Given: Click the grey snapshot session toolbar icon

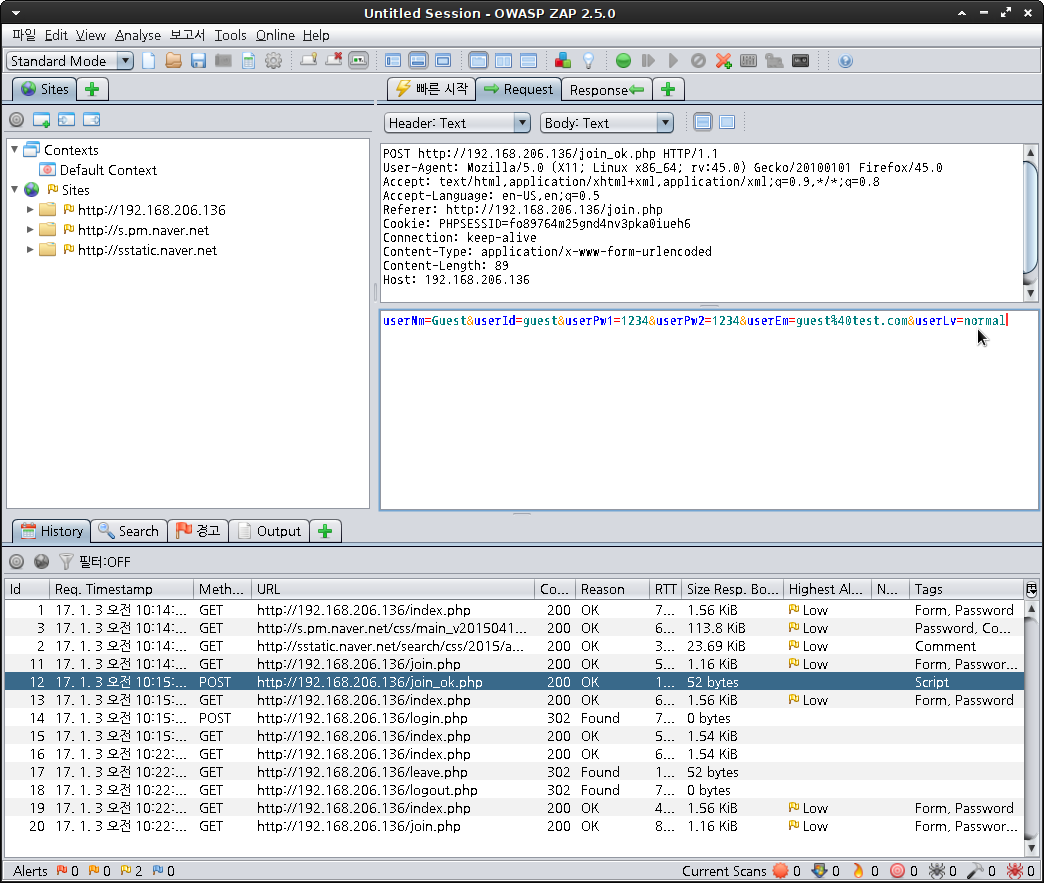Looking at the screenshot, I should coord(223,61).
